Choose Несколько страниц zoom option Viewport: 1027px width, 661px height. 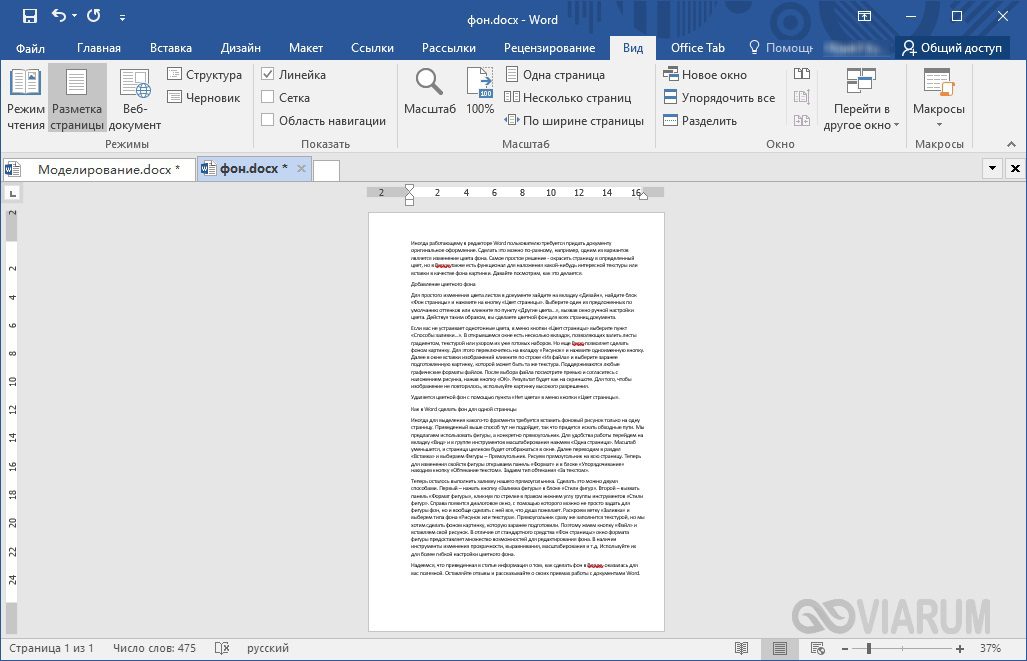click(x=568, y=98)
